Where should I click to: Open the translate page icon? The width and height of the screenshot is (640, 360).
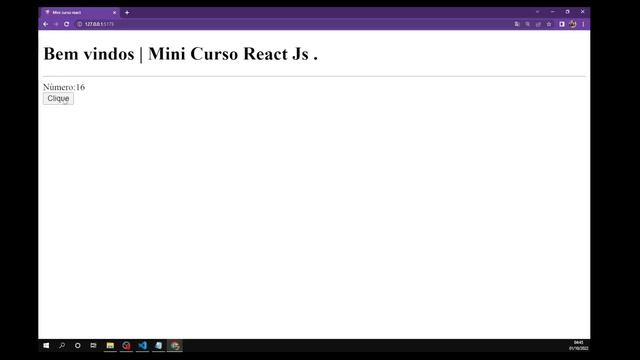[x=517, y=24]
